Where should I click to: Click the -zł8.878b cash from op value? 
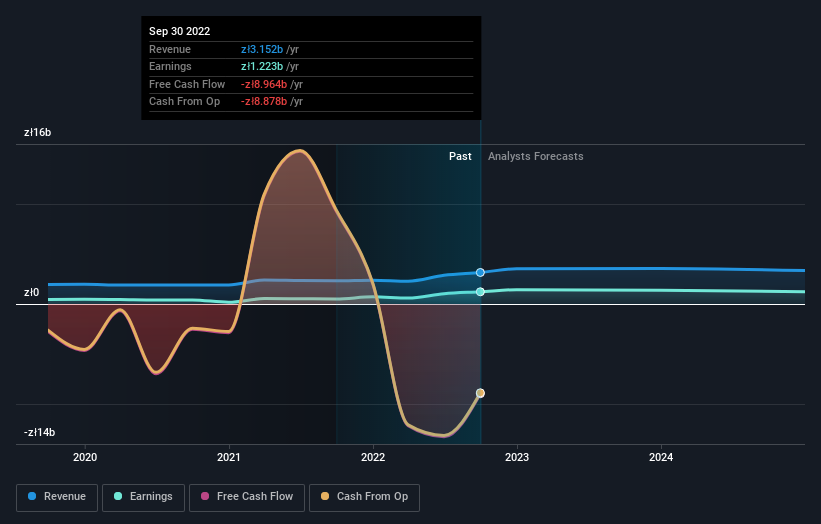[x=264, y=102]
